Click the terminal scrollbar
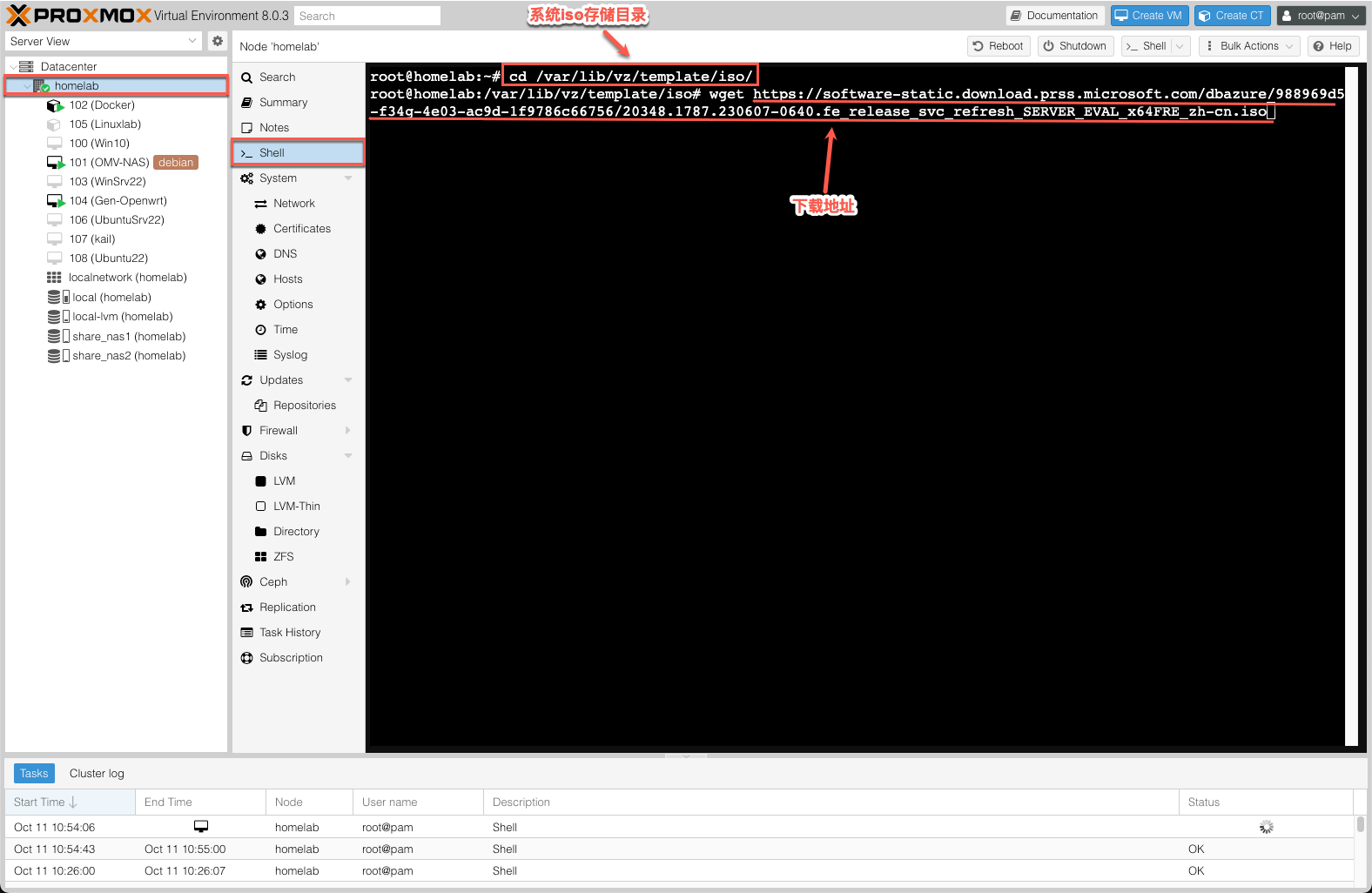 point(1351,406)
